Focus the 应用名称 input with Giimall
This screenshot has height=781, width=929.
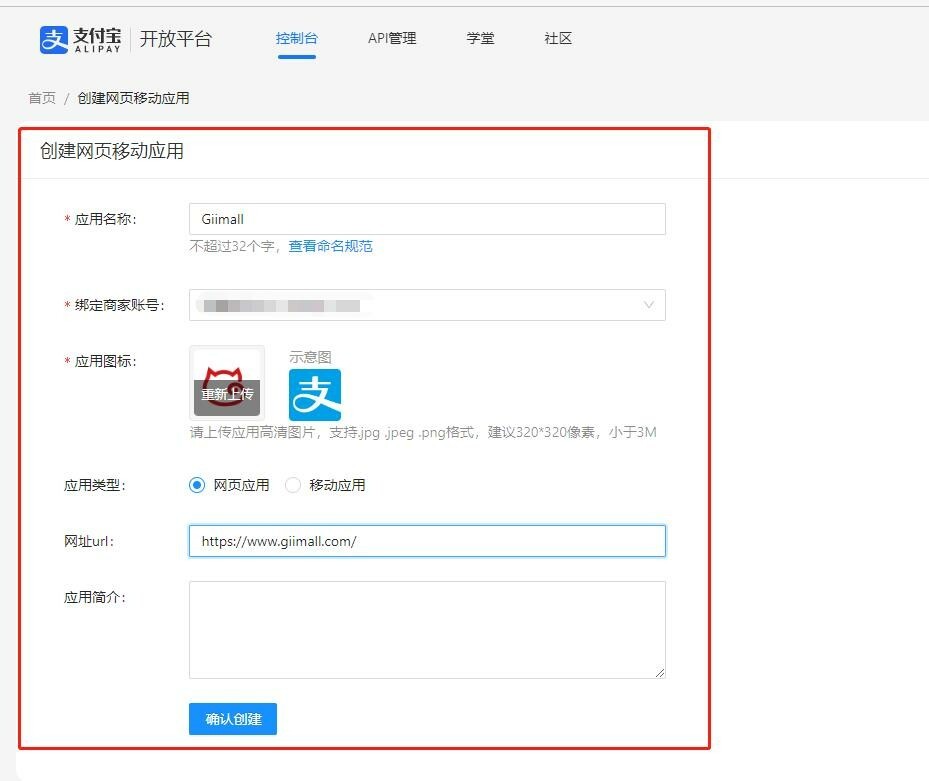[427, 219]
